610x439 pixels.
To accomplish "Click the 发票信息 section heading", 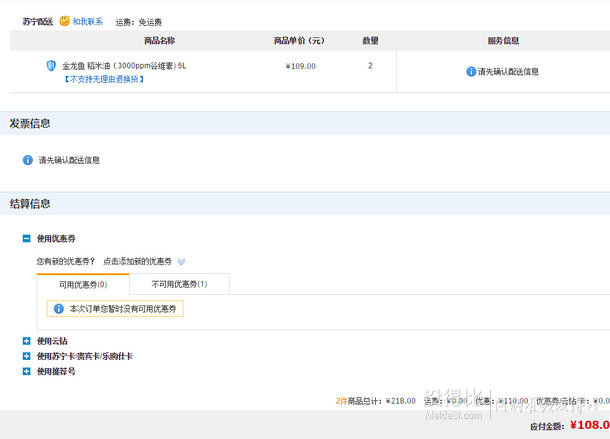I will (30, 124).
